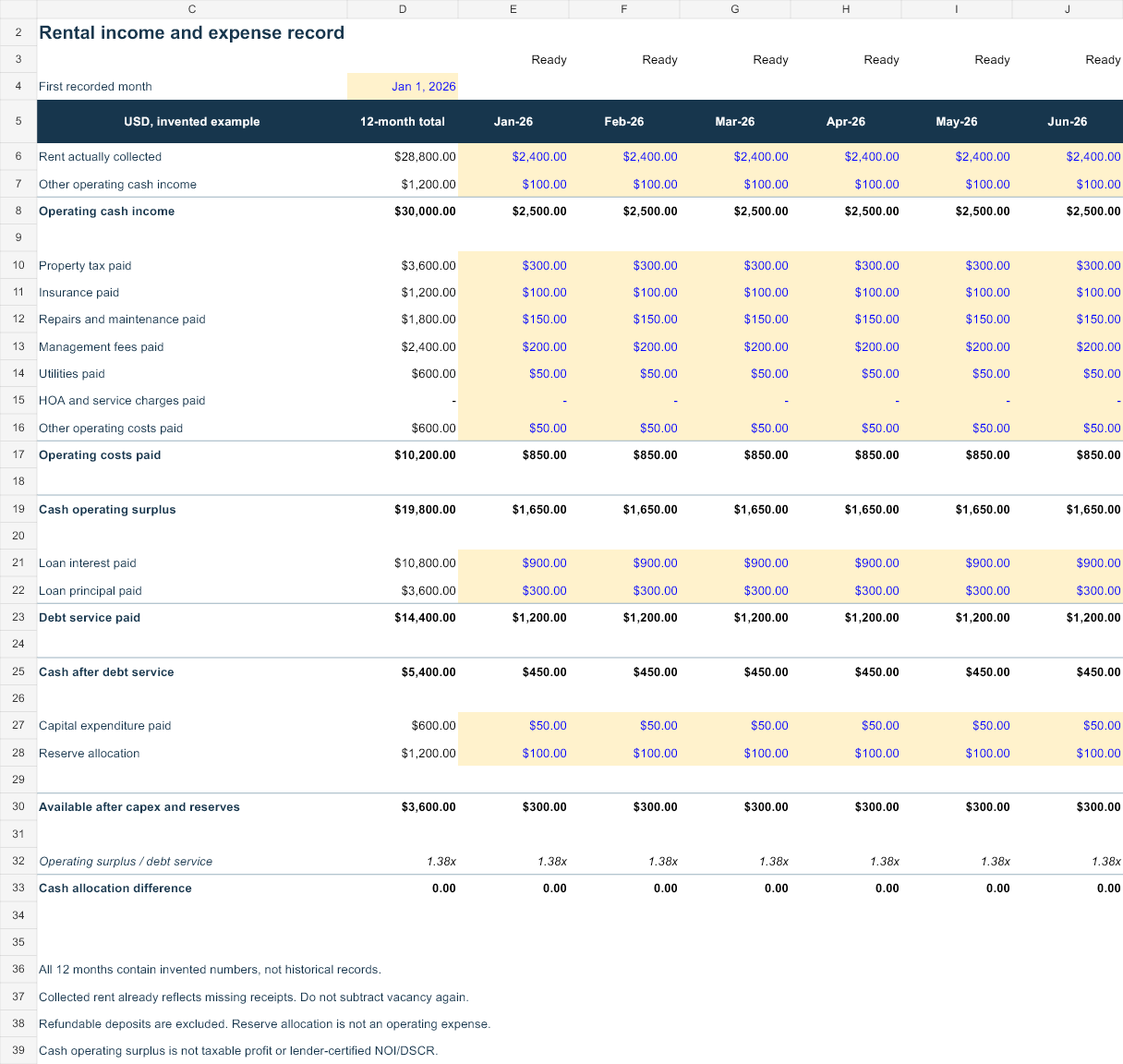Screen dimensions: 1123x1064
Task: Select column D header
Action: tap(403, 9)
